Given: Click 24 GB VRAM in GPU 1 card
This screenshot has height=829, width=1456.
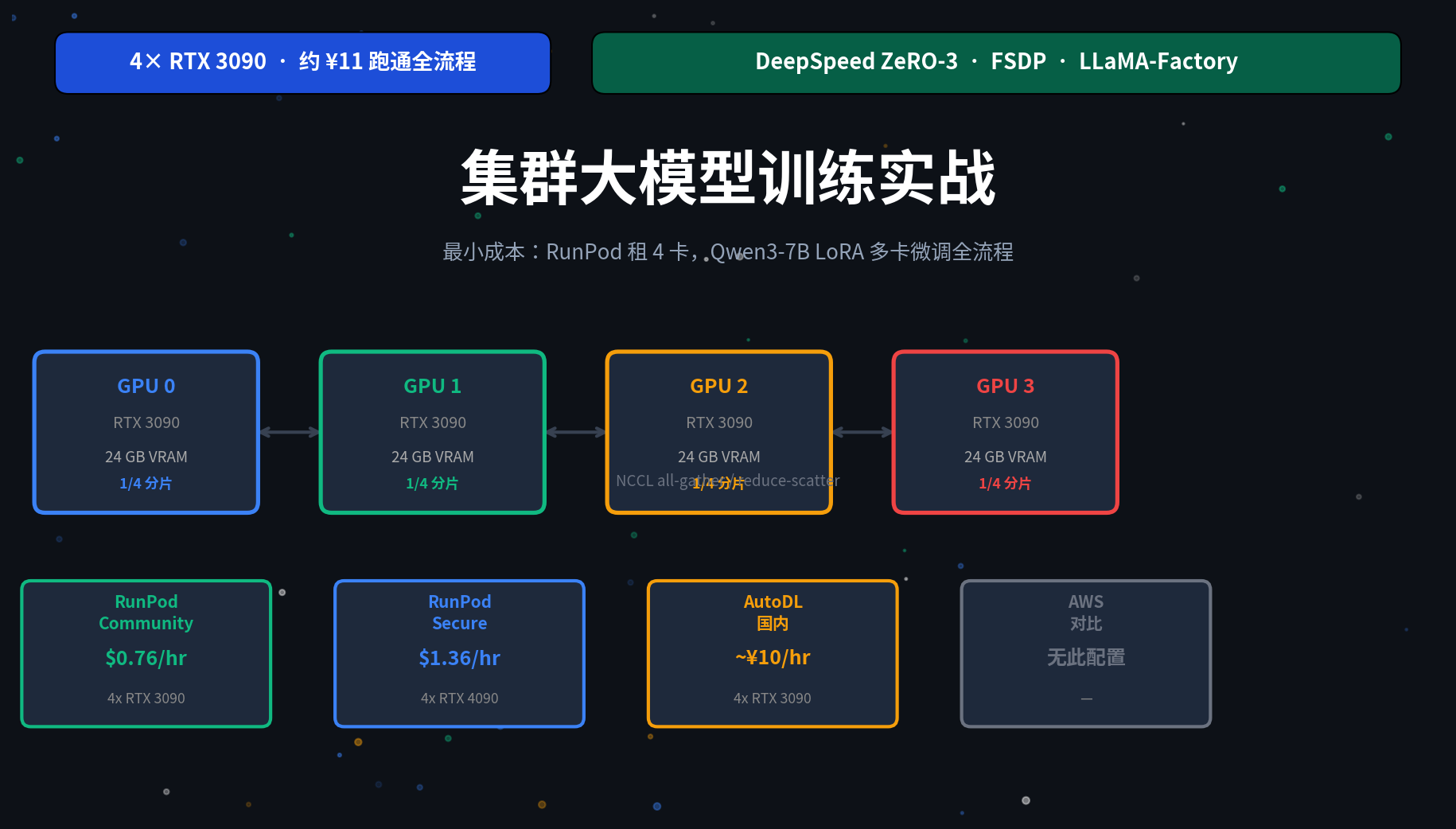Looking at the screenshot, I should (433, 457).
